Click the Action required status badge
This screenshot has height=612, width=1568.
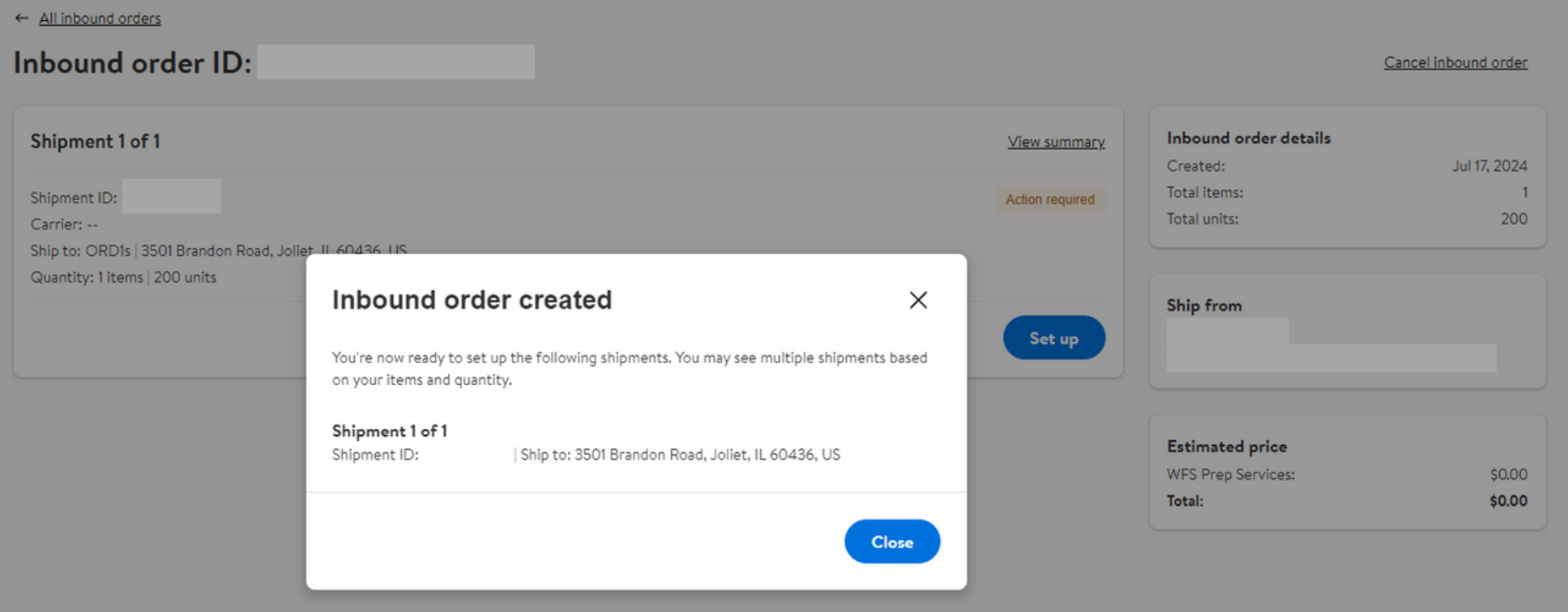1050,199
